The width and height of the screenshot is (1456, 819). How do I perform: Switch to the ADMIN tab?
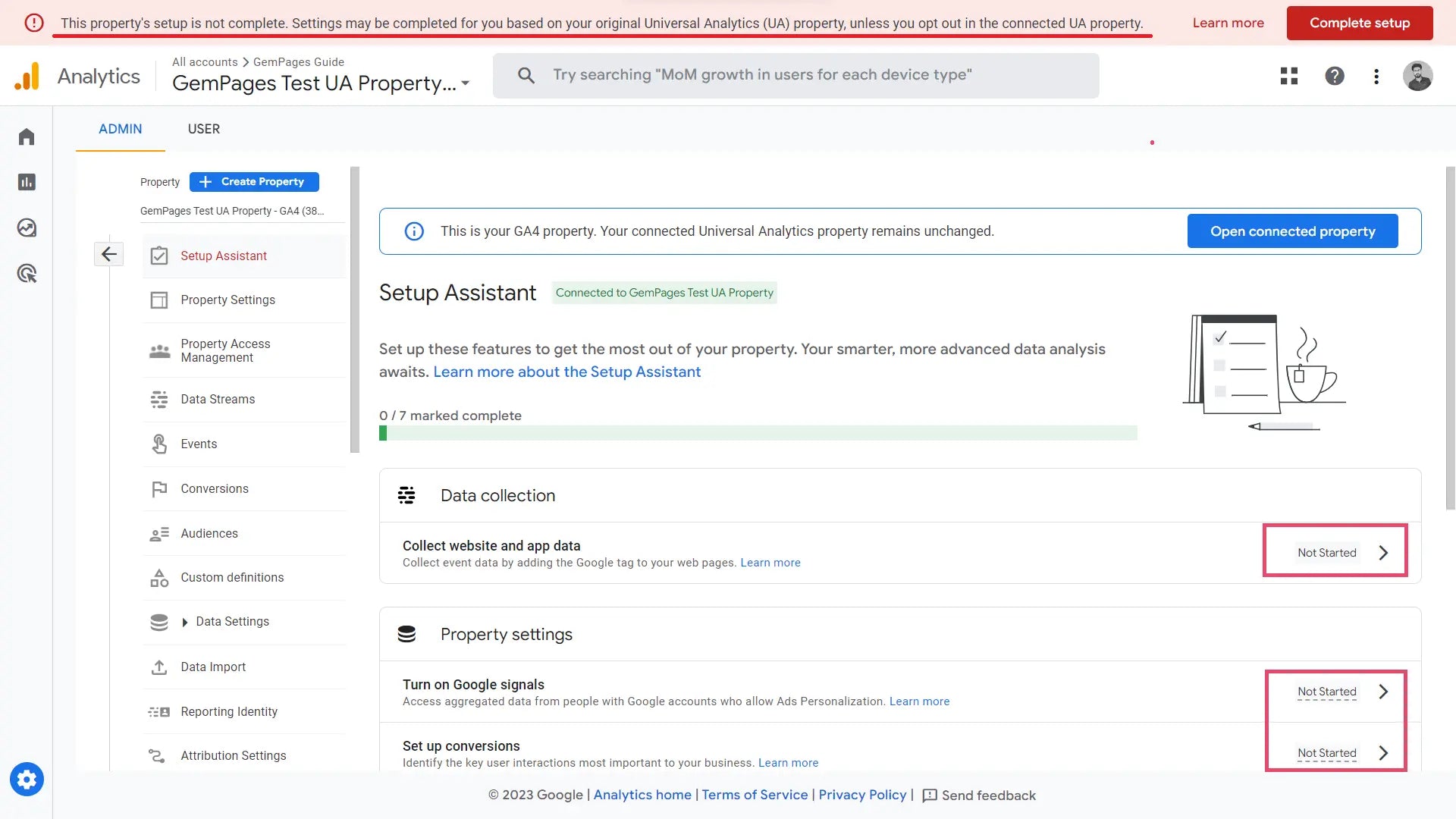click(x=121, y=129)
